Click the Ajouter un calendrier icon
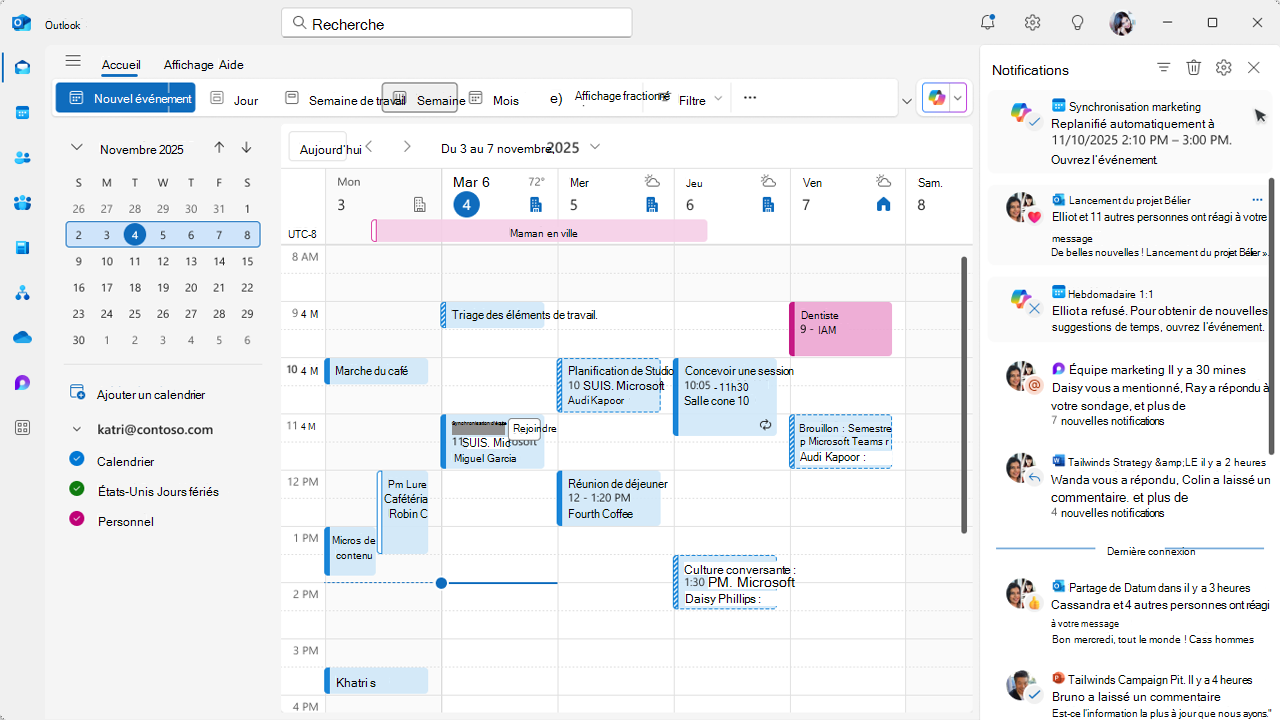Image resolution: width=1280 pixels, height=720 pixels. coord(77,393)
